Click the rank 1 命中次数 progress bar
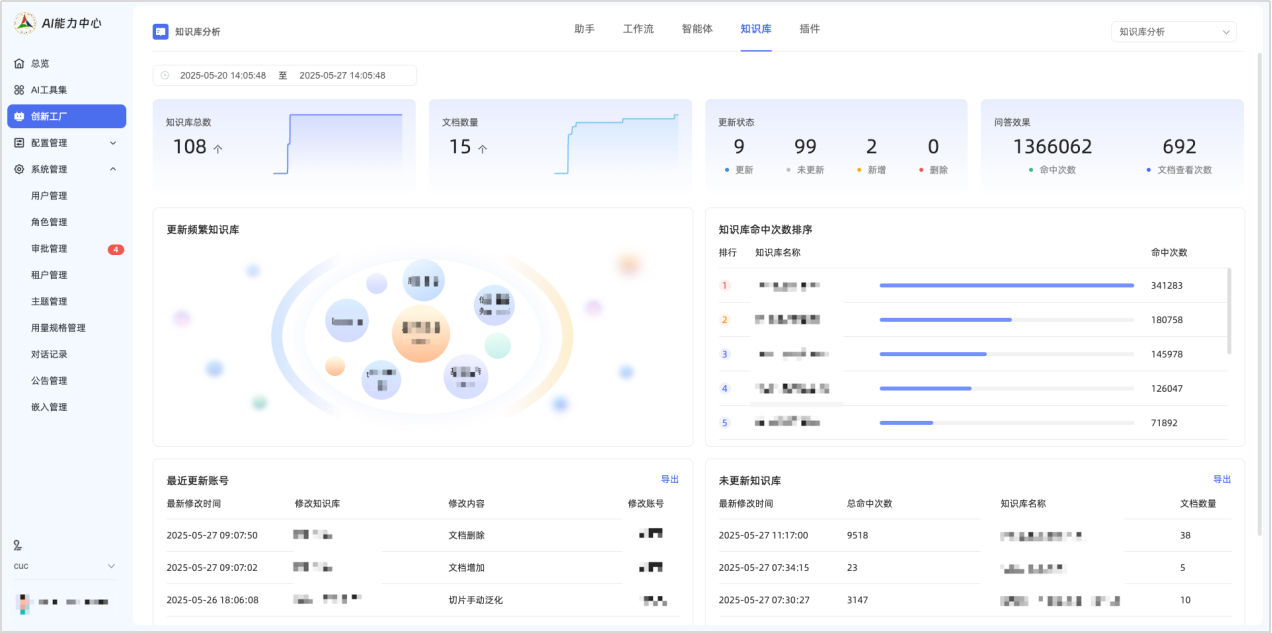The height and width of the screenshot is (633, 1272). tap(1006, 285)
